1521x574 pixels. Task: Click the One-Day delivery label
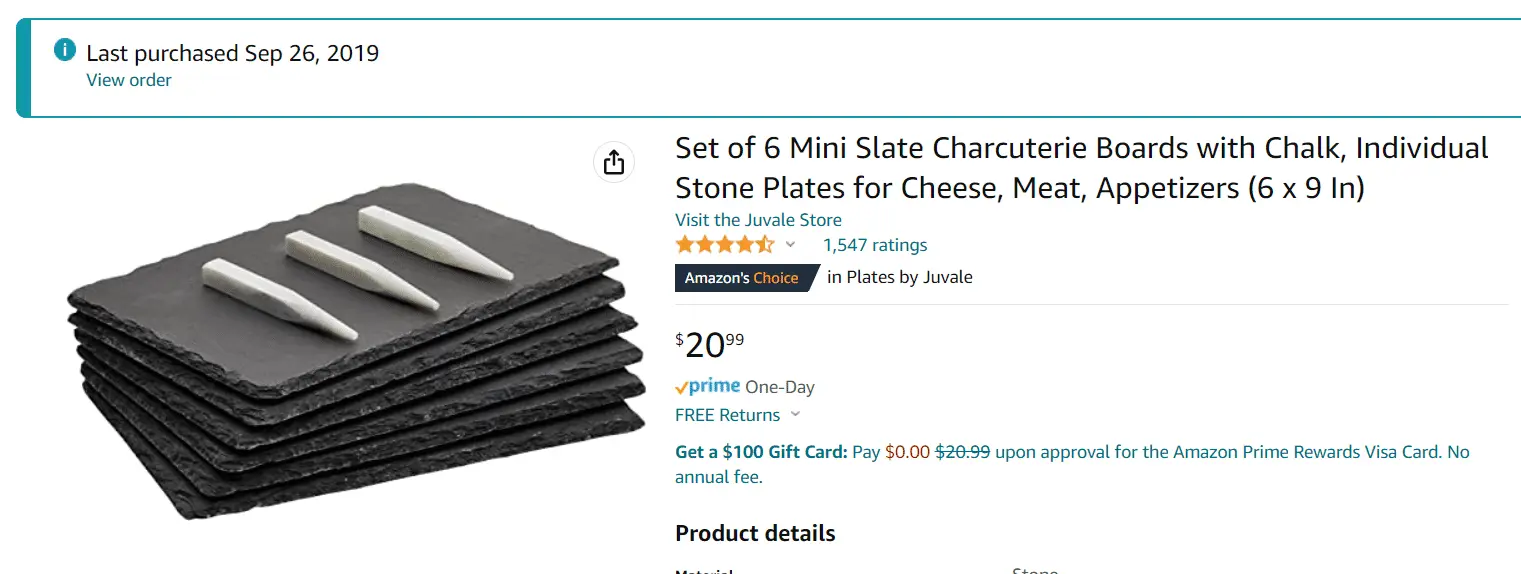pyautogui.click(x=780, y=387)
